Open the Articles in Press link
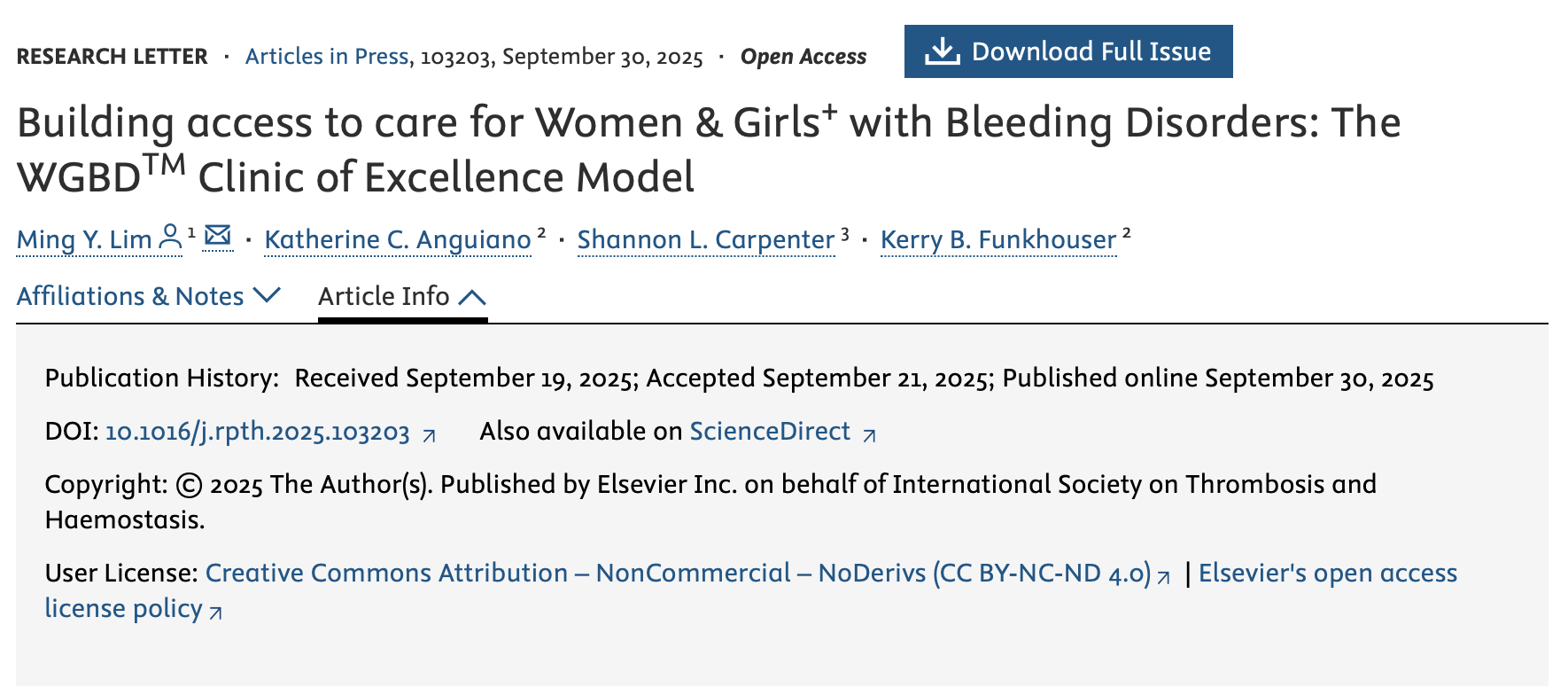This screenshot has width=1568, height=695. [327, 57]
